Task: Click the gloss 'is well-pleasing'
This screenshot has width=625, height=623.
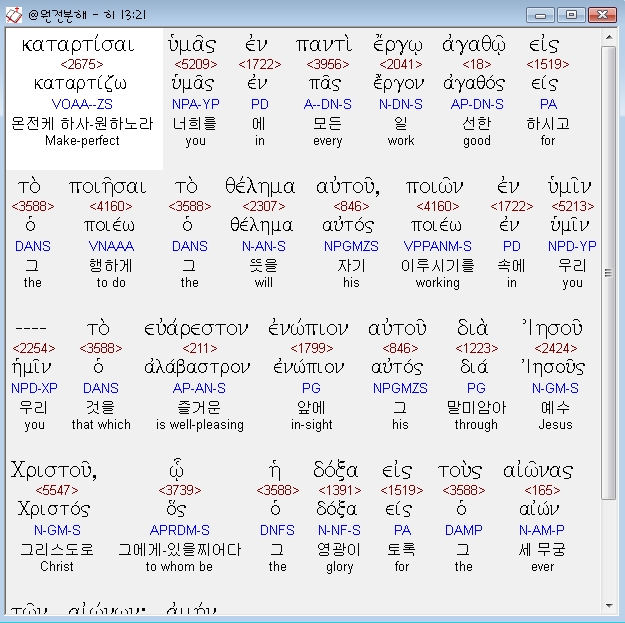Action: coord(200,425)
